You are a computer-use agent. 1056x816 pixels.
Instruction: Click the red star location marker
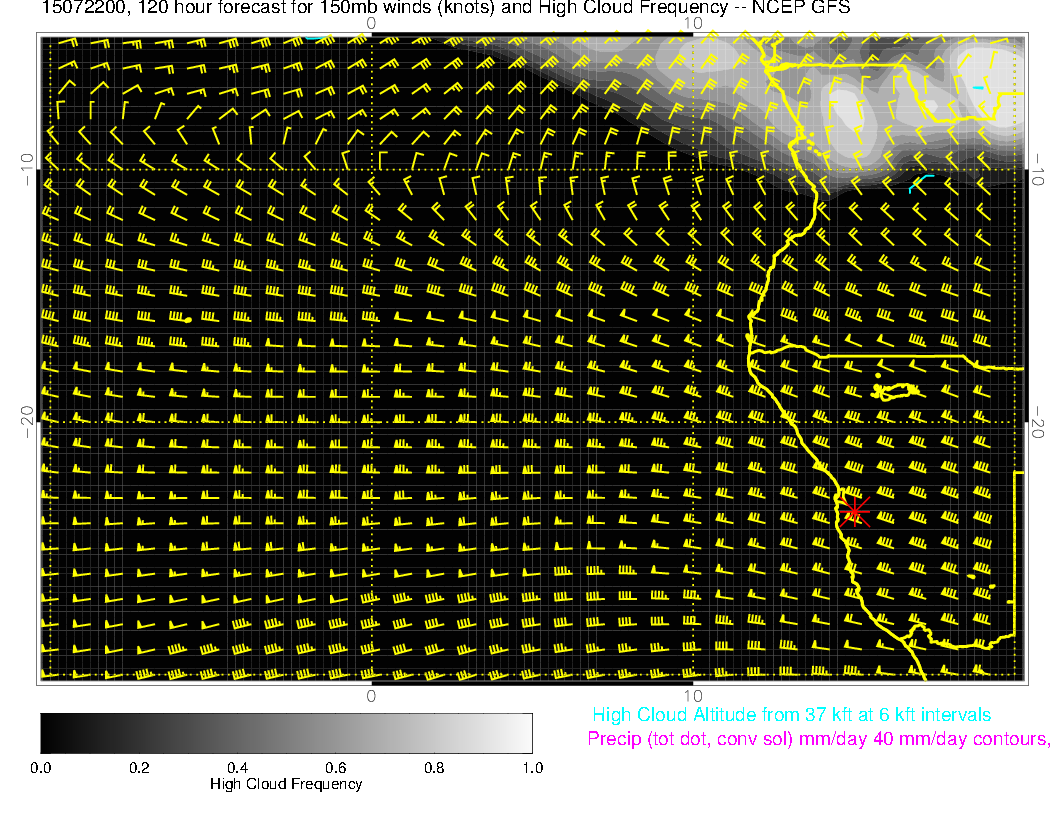854,511
